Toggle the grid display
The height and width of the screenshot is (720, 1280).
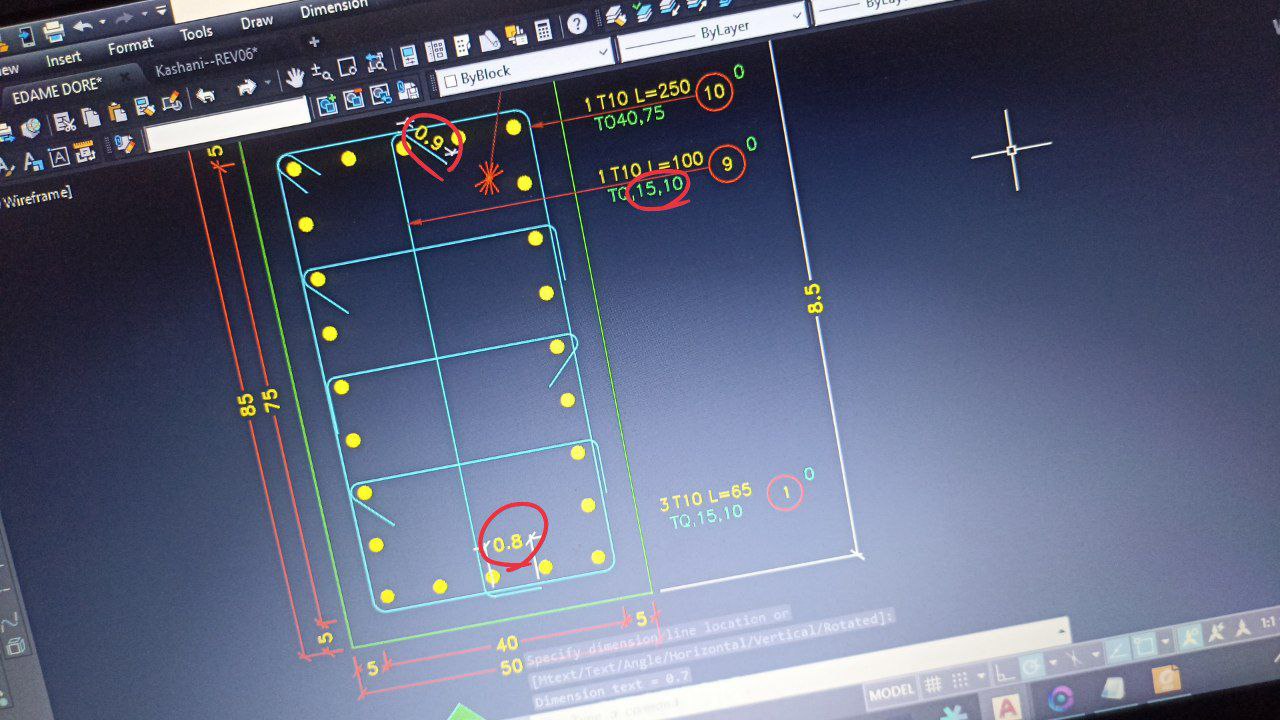coord(933,685)
